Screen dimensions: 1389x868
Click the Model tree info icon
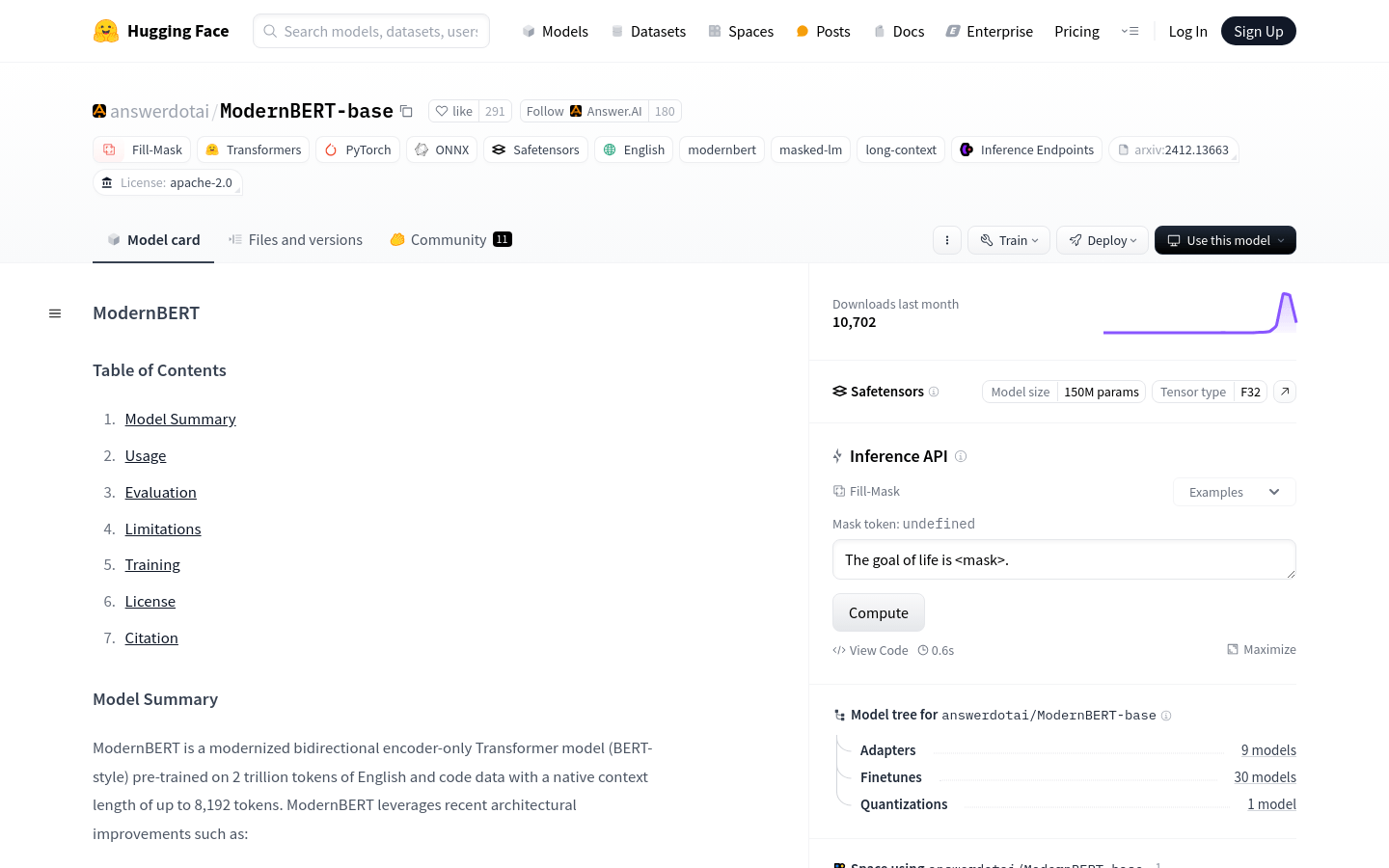(x=1166, y=716)
